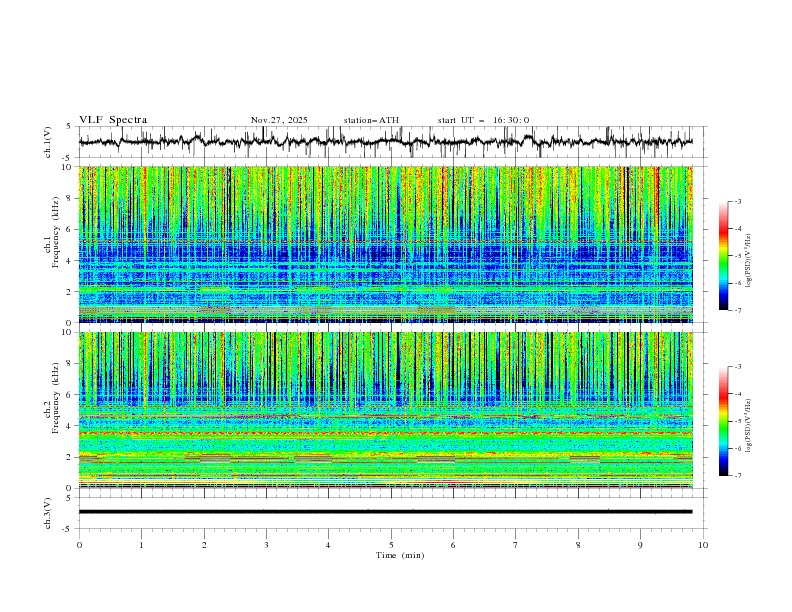Click the time axis tick '8'
This screenshot has height=612, width=792.
pos(578,545)
